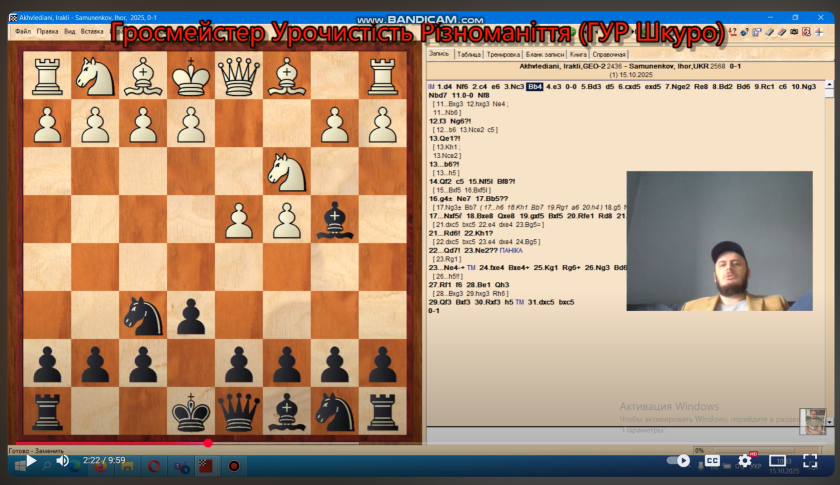Toggle closed captions CC button

tap(713, 461)
